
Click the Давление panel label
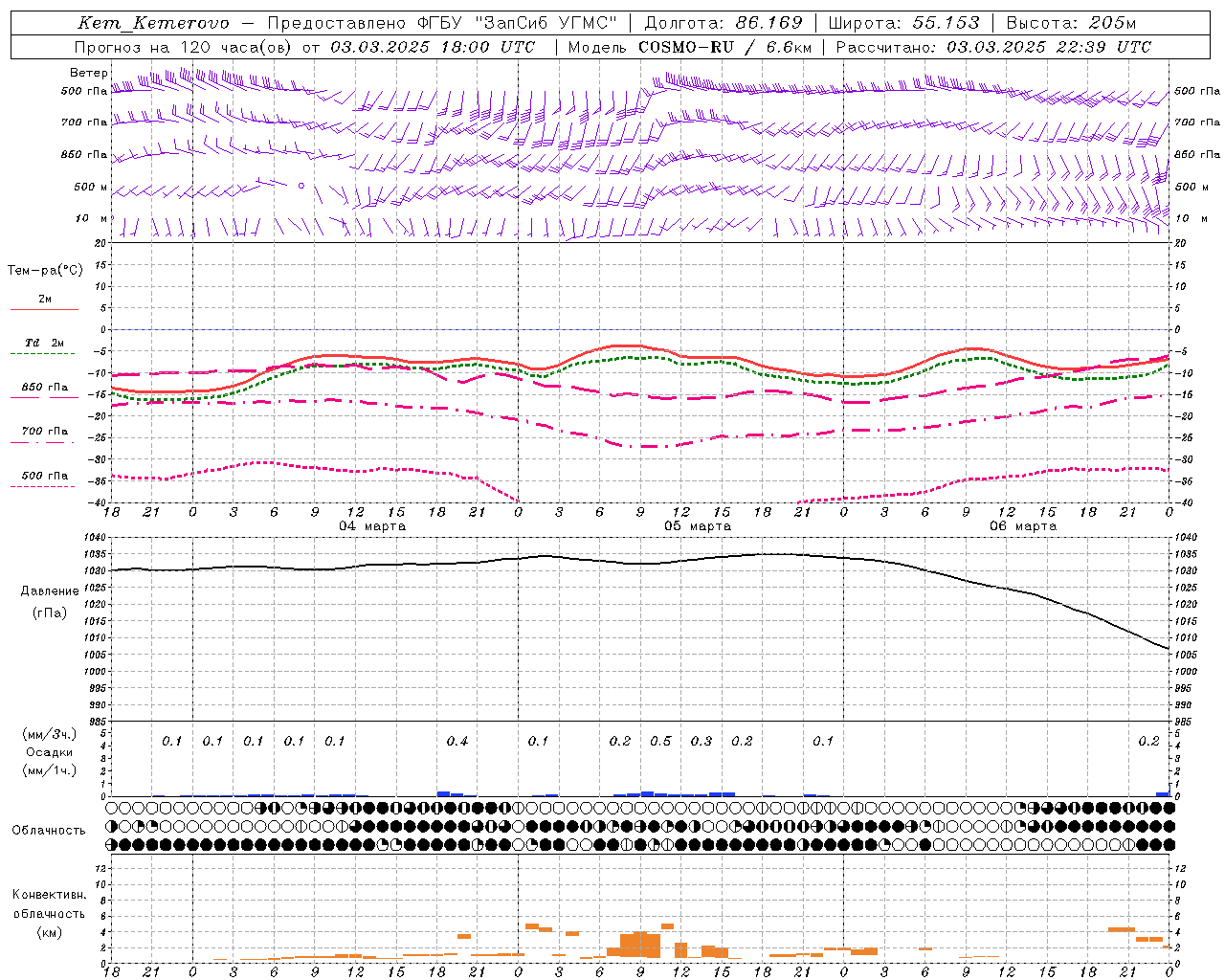(50, 591)
